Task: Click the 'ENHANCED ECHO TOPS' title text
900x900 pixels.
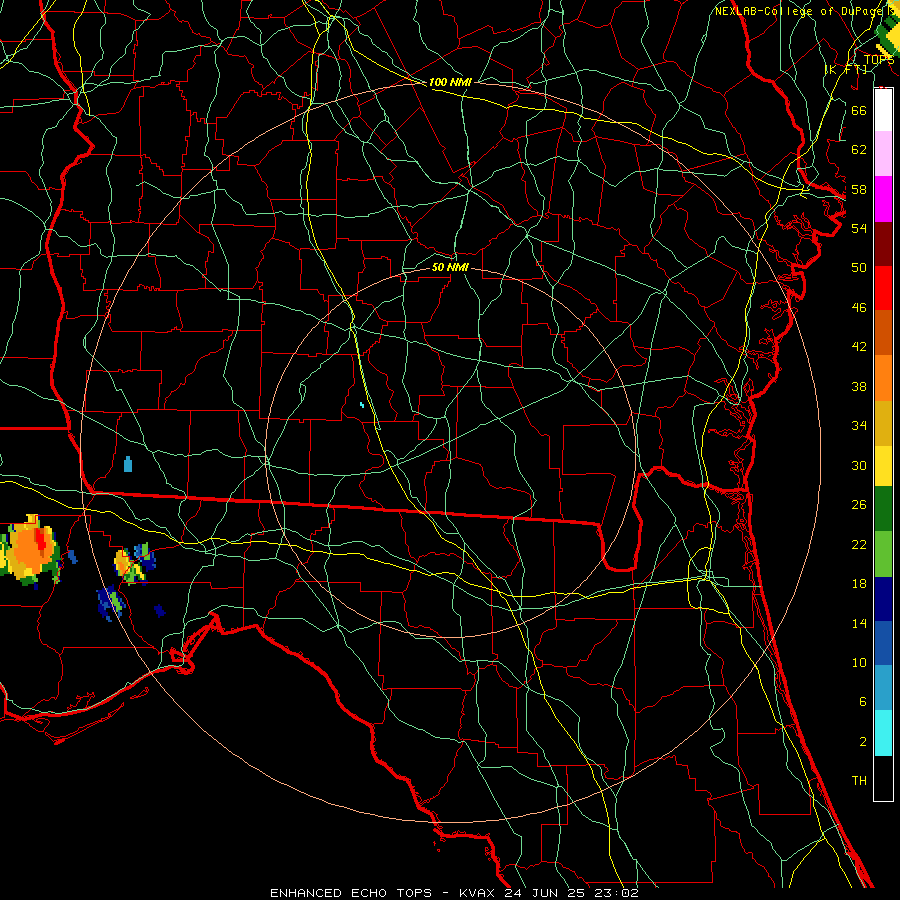Action: [351, 893]
